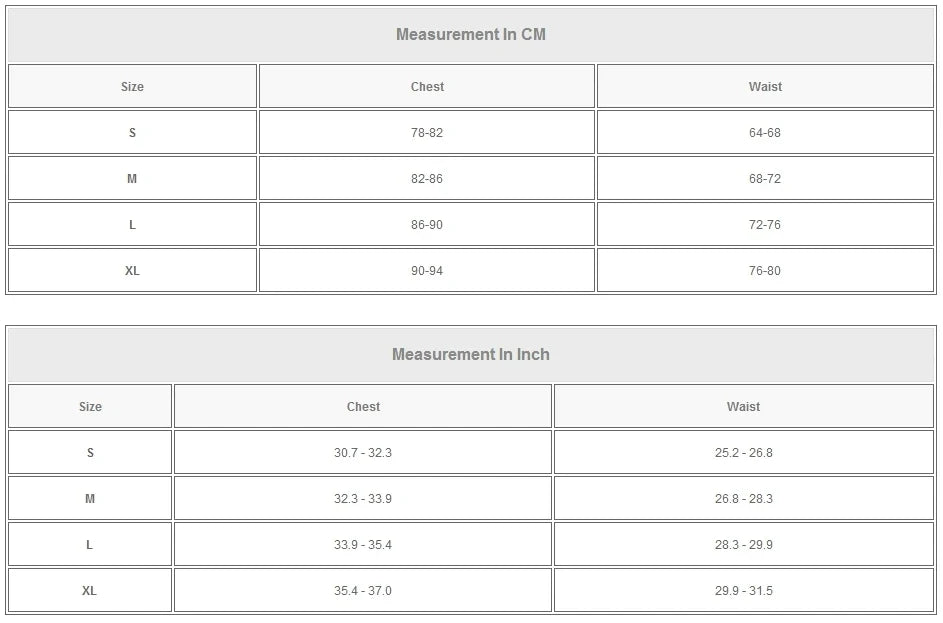943x623 pixels.
Task: Select the M size cell in Inch table
Action: coord(90,499)
